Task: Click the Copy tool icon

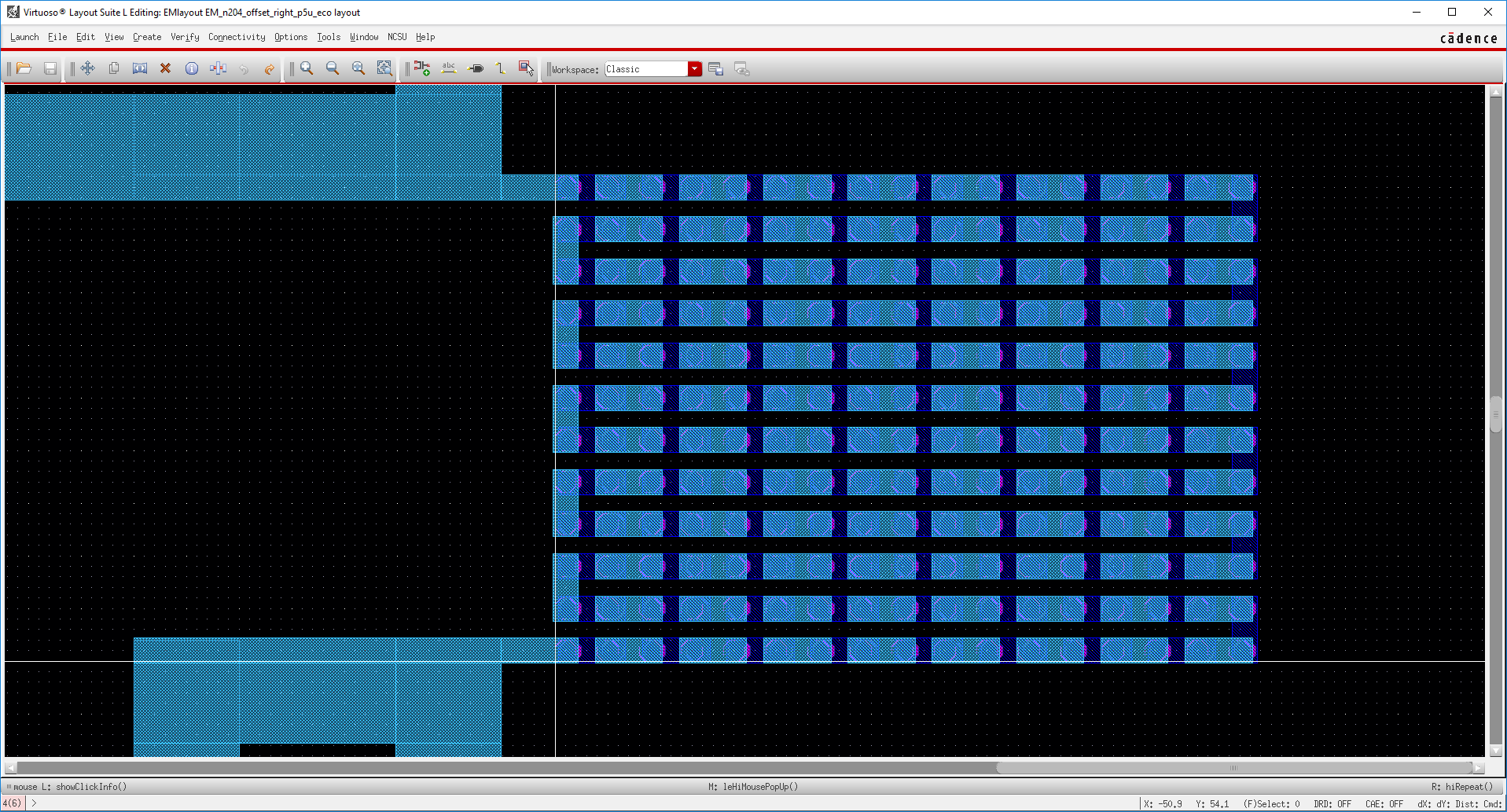Action: [114, 69]
